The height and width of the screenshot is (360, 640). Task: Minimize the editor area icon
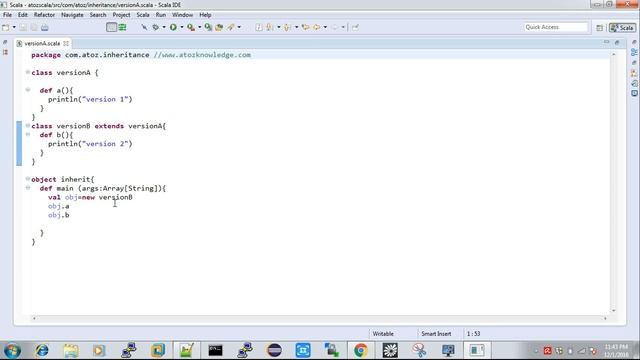[607, 42]
